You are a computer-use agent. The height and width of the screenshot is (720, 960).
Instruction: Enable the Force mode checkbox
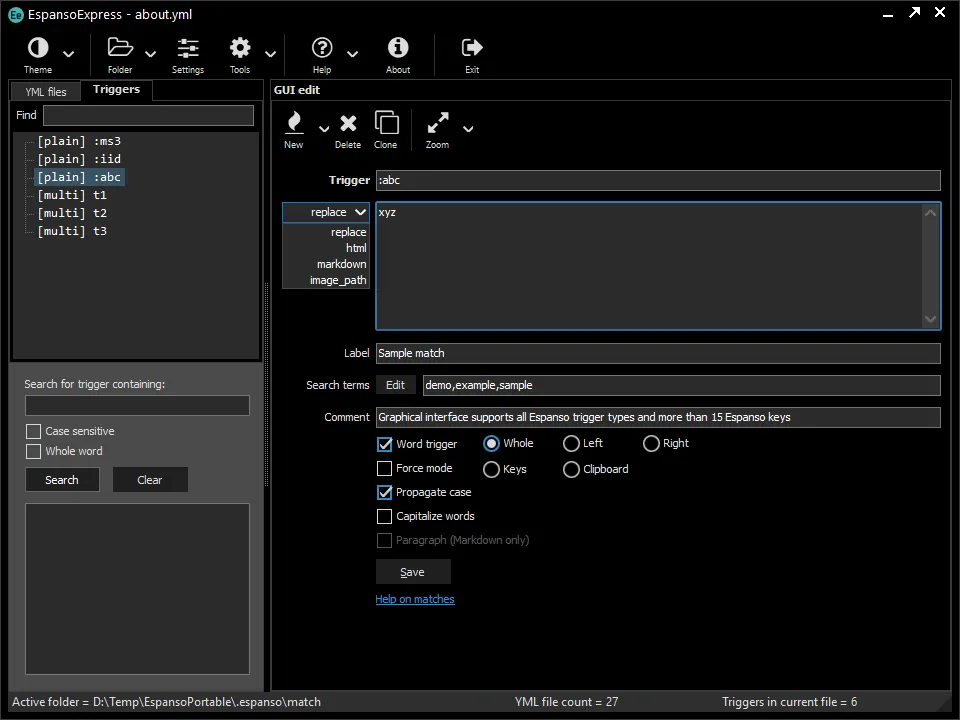(384, 468)
